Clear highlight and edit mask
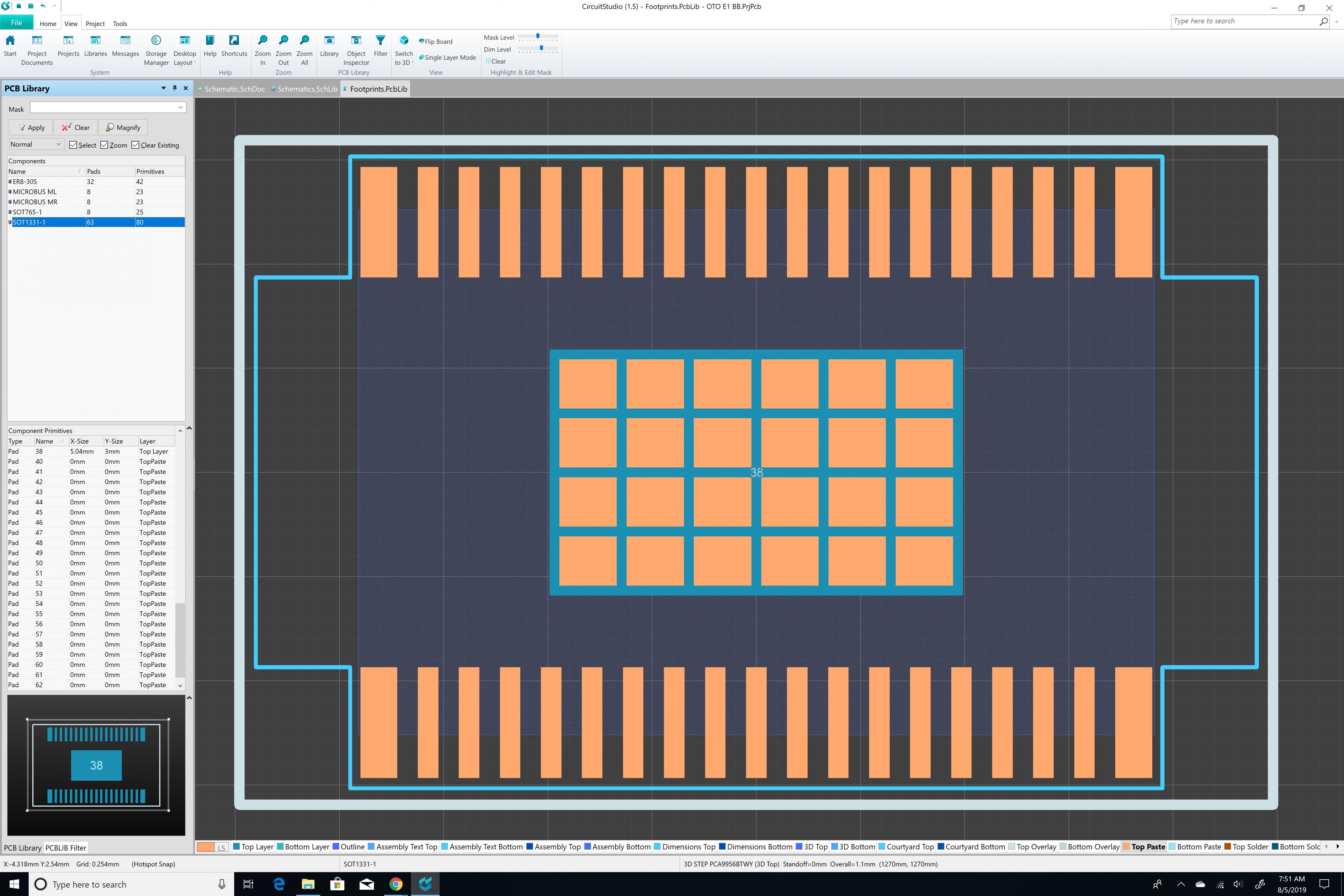Viewport: 1344px width, 896px height. point(495,61)
